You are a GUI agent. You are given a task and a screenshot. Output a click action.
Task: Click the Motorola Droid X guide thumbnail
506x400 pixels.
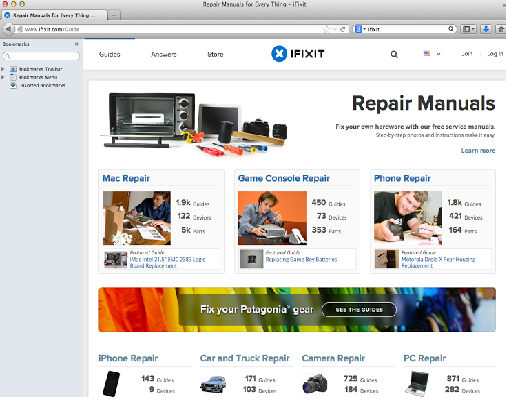[387, 259]
